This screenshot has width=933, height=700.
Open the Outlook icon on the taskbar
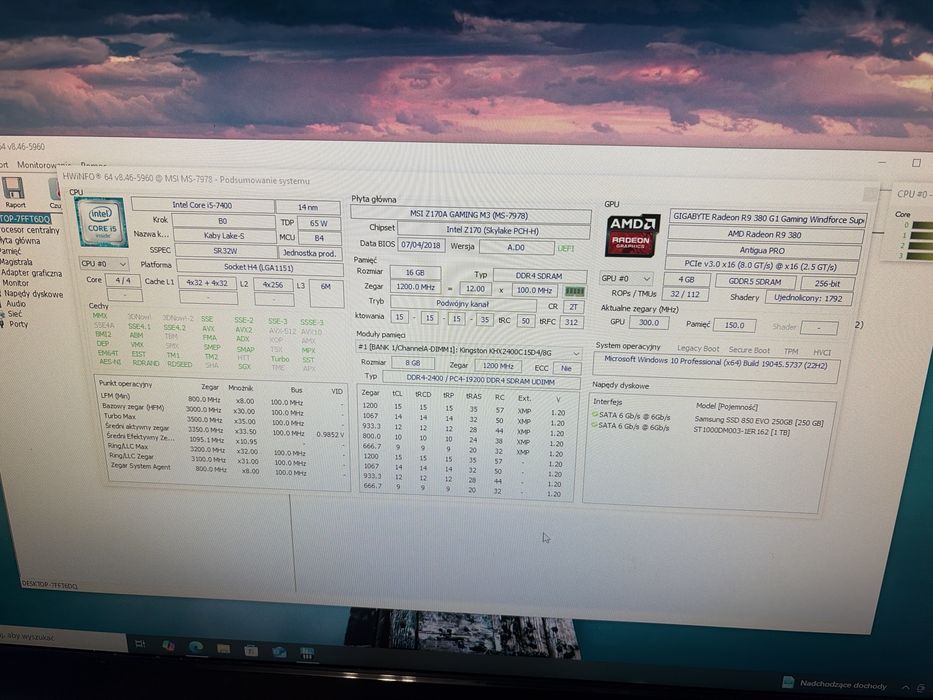click(x=279, y=652)
